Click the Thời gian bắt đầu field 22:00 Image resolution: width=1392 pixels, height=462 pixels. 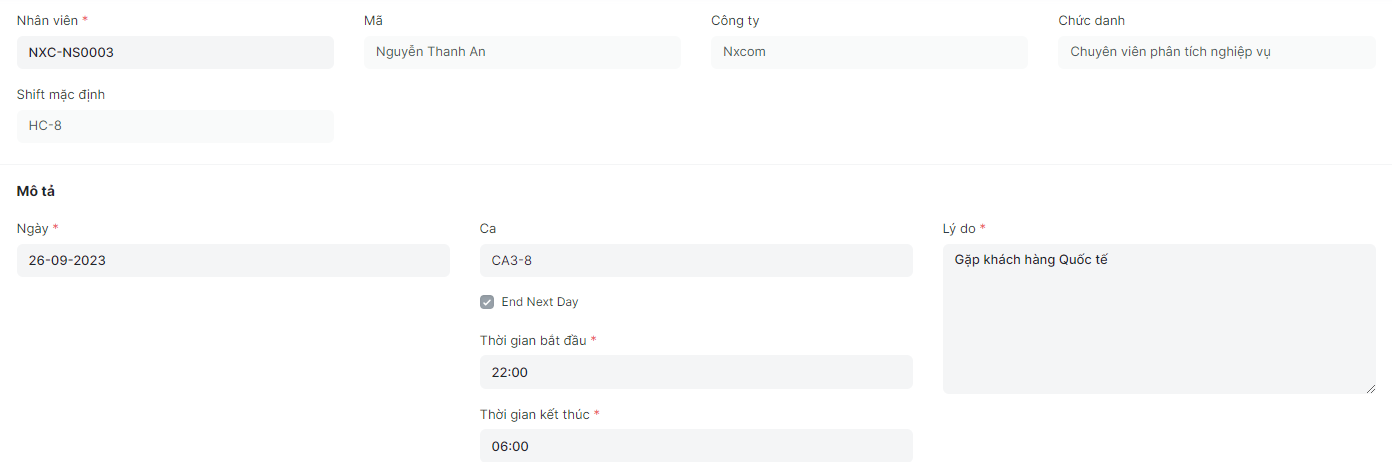coord(696,372)
